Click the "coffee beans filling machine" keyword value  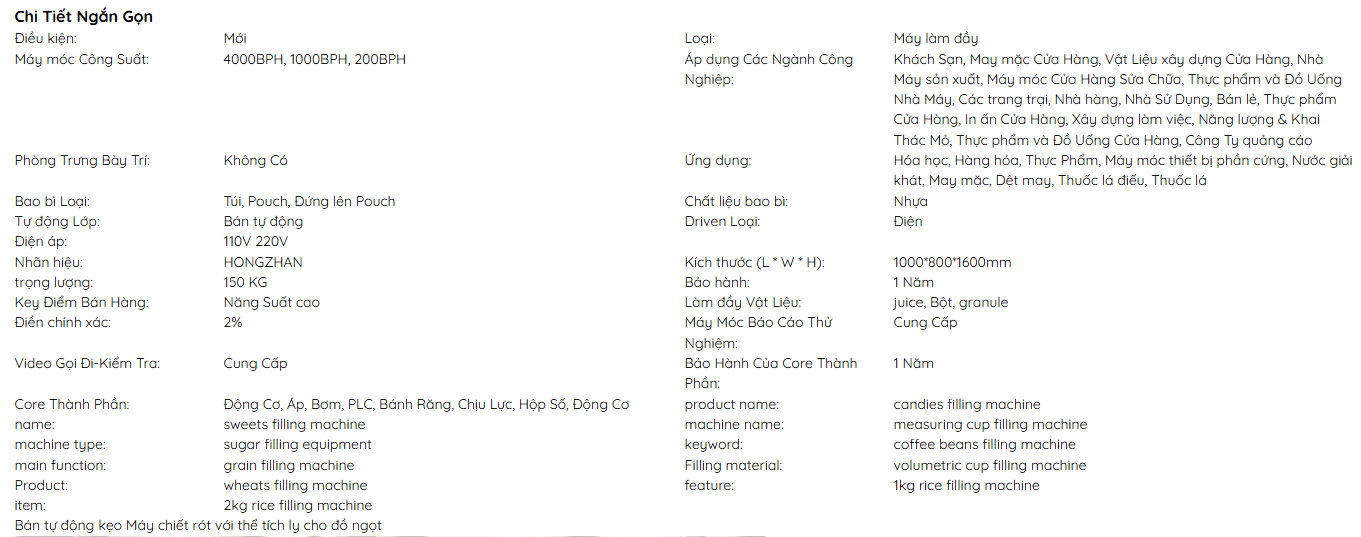point(984,444)
